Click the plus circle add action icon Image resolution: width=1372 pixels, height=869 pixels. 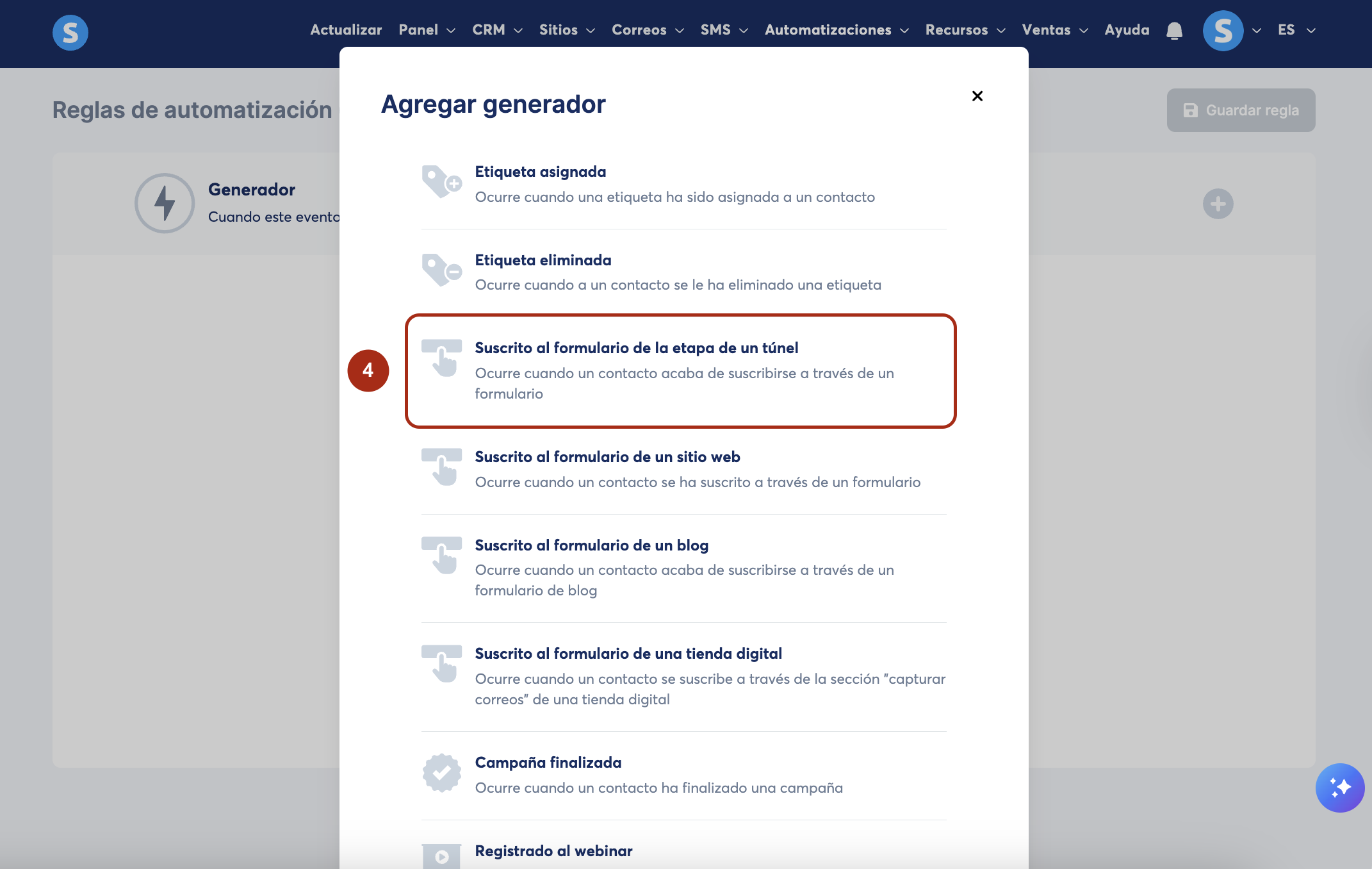pyautogui.click(x=1218, y=204)
